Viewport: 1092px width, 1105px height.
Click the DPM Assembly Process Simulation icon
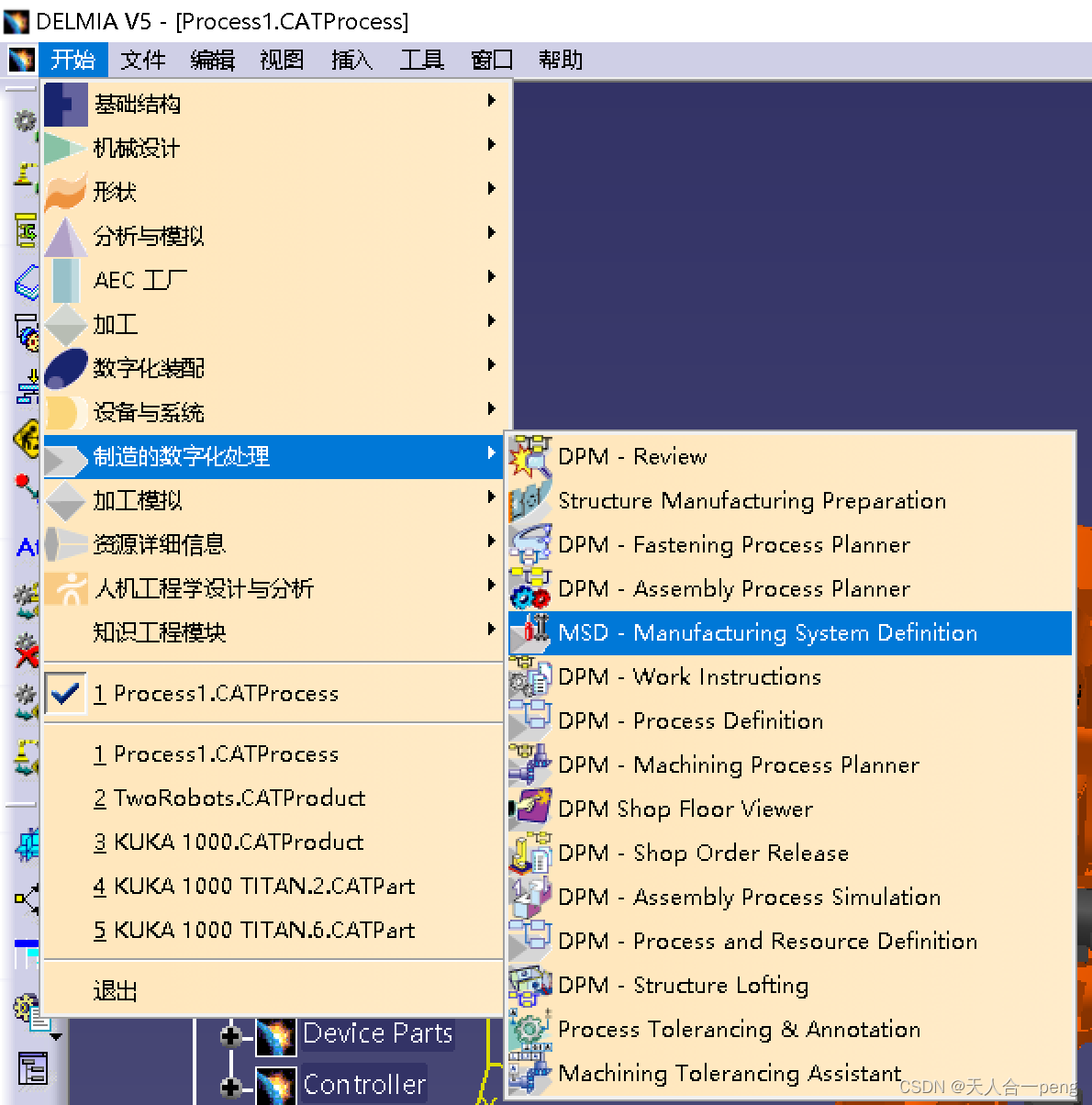(x=529, y=897)
